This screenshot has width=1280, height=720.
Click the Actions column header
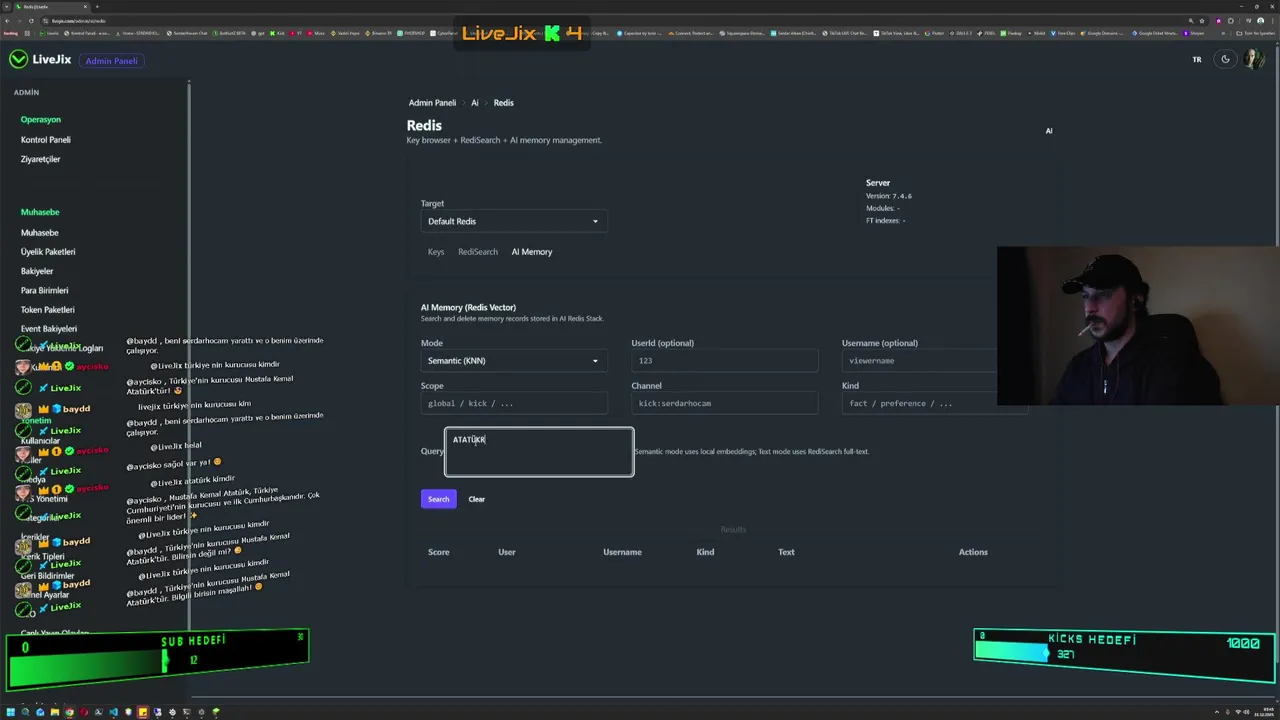pyautogui.click(x=973, y=552)
